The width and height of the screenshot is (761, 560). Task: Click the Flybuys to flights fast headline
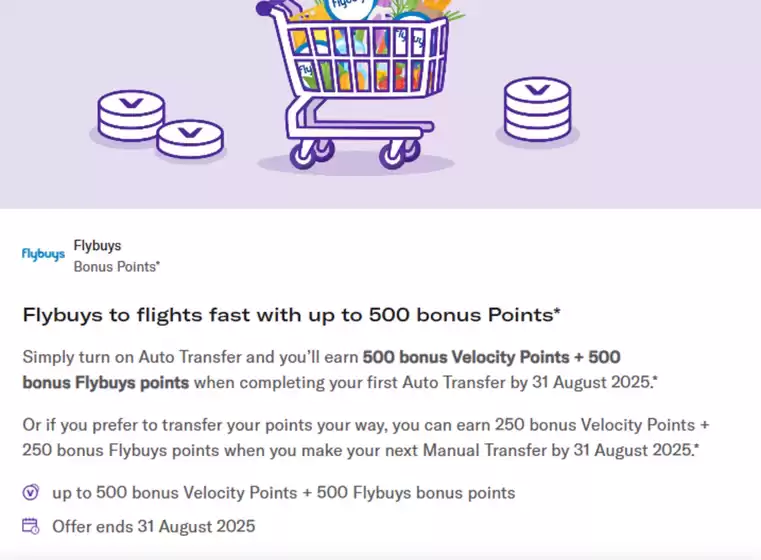(x=291, y=314)
